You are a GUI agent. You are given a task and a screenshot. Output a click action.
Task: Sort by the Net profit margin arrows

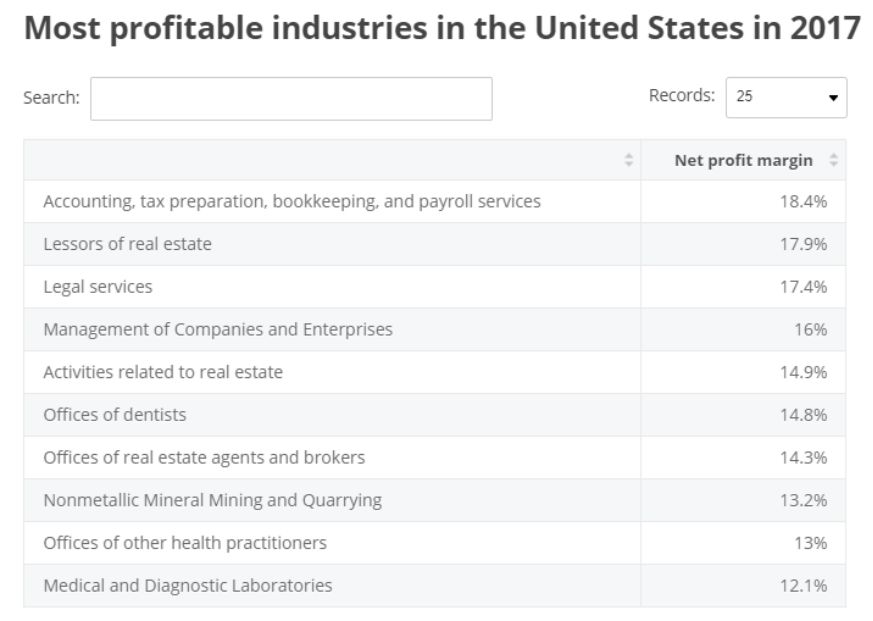(x=834, y=160)
